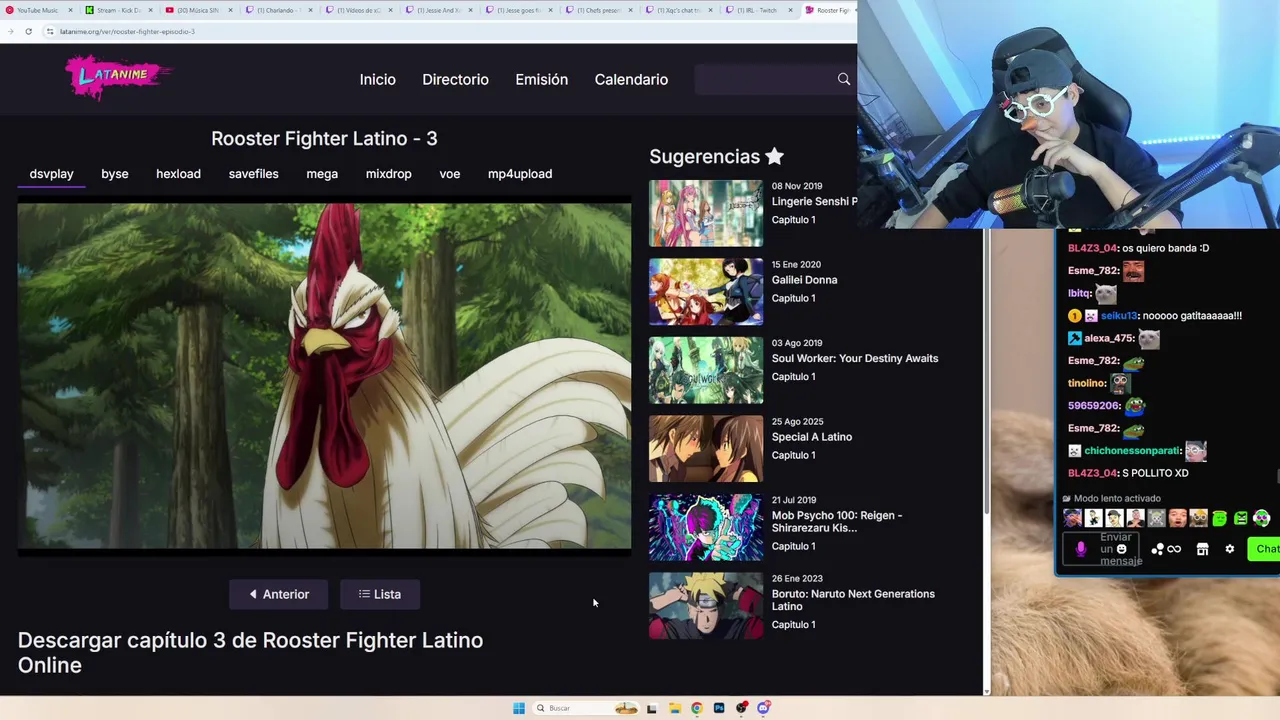Select the voe video server
The height and width of the screenshot is (720, 1280).
click(x=450, y=174)
